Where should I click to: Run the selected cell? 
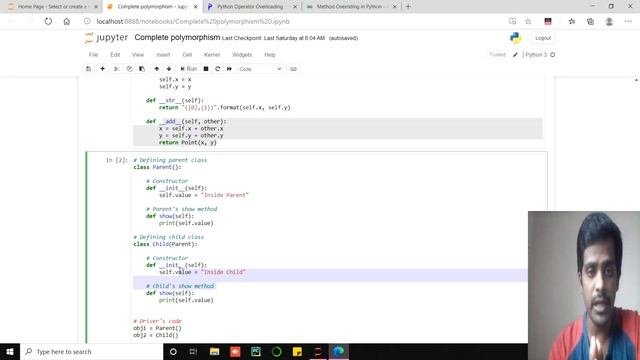[189, 69]
